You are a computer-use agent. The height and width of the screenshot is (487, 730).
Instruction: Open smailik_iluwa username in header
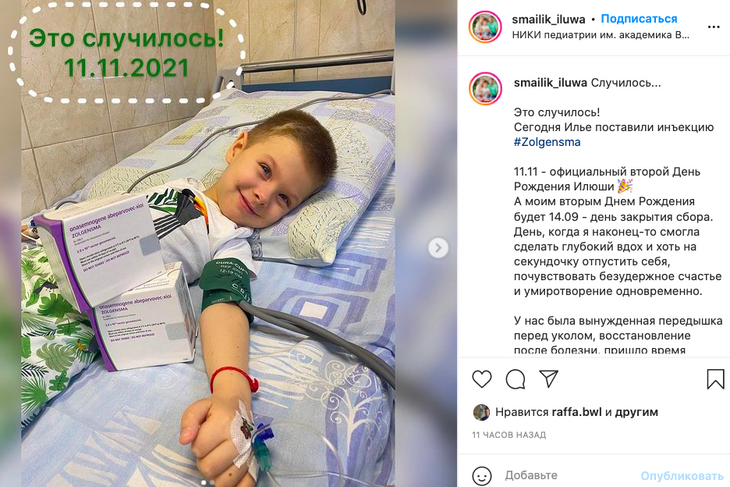pyautogui.click(x=548, y=19)
